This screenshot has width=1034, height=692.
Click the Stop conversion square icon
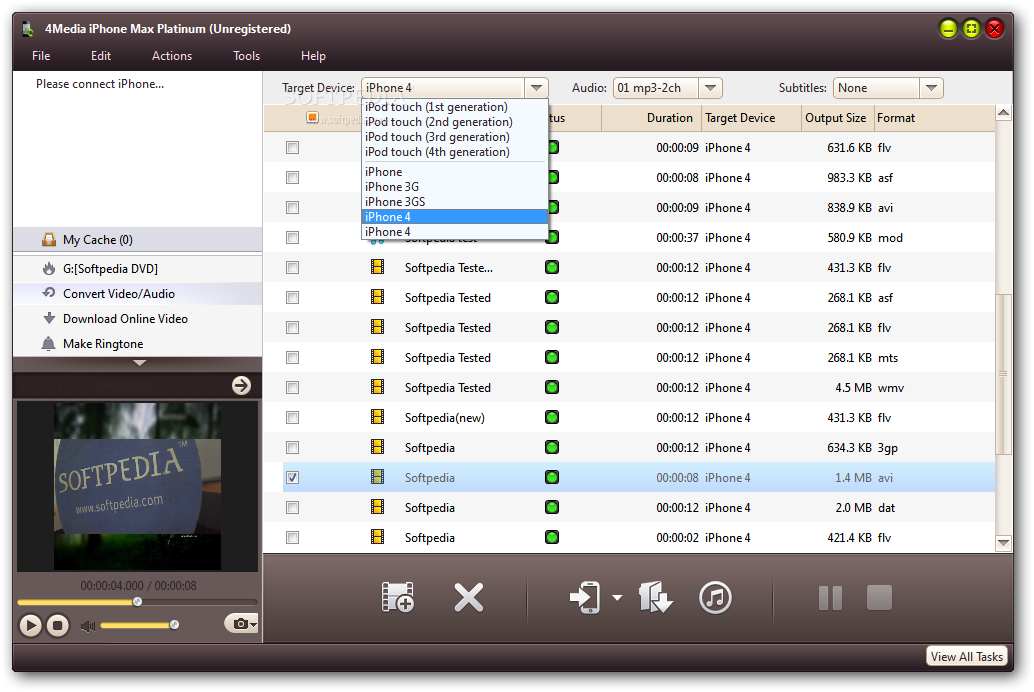click(879, 598)
